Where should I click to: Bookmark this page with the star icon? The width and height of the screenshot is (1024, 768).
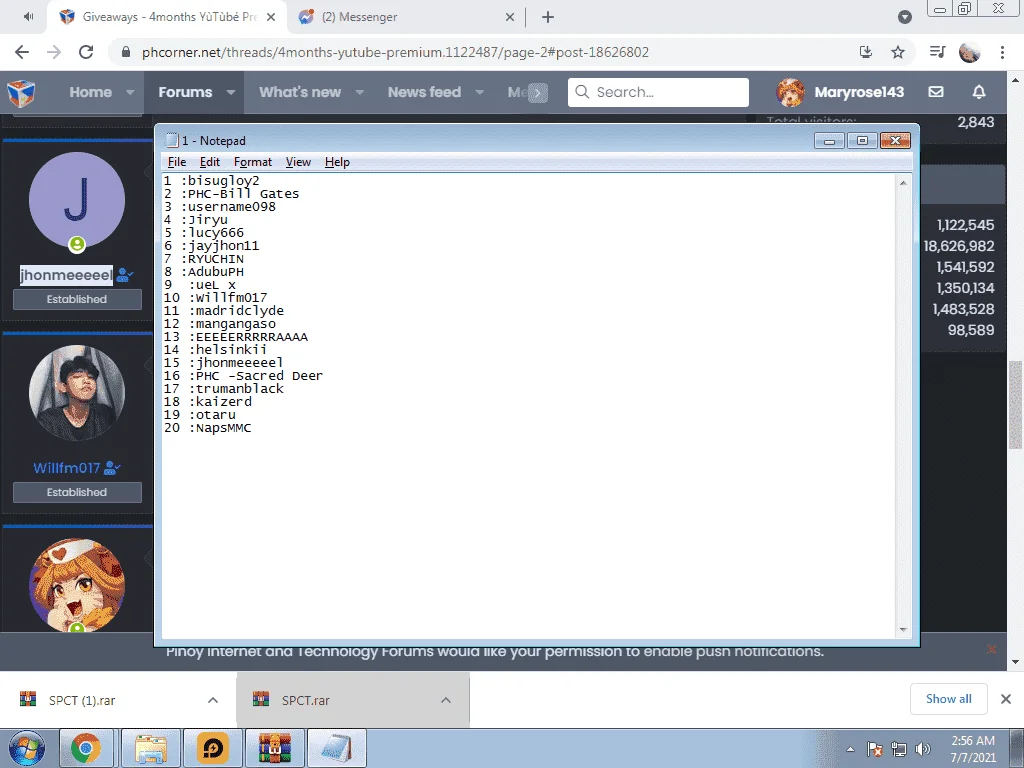click(898, 52)
